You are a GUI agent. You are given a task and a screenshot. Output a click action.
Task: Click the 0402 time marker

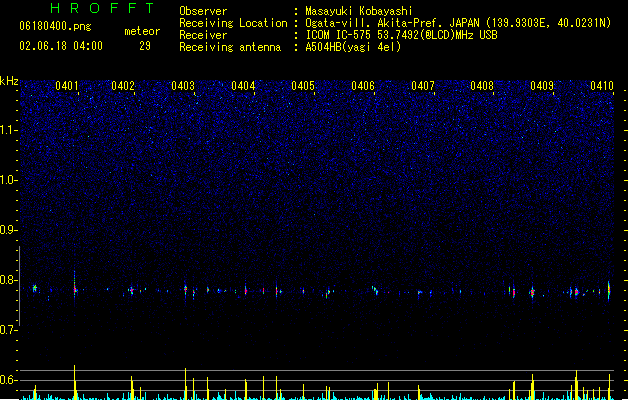(x=123, y=86)
